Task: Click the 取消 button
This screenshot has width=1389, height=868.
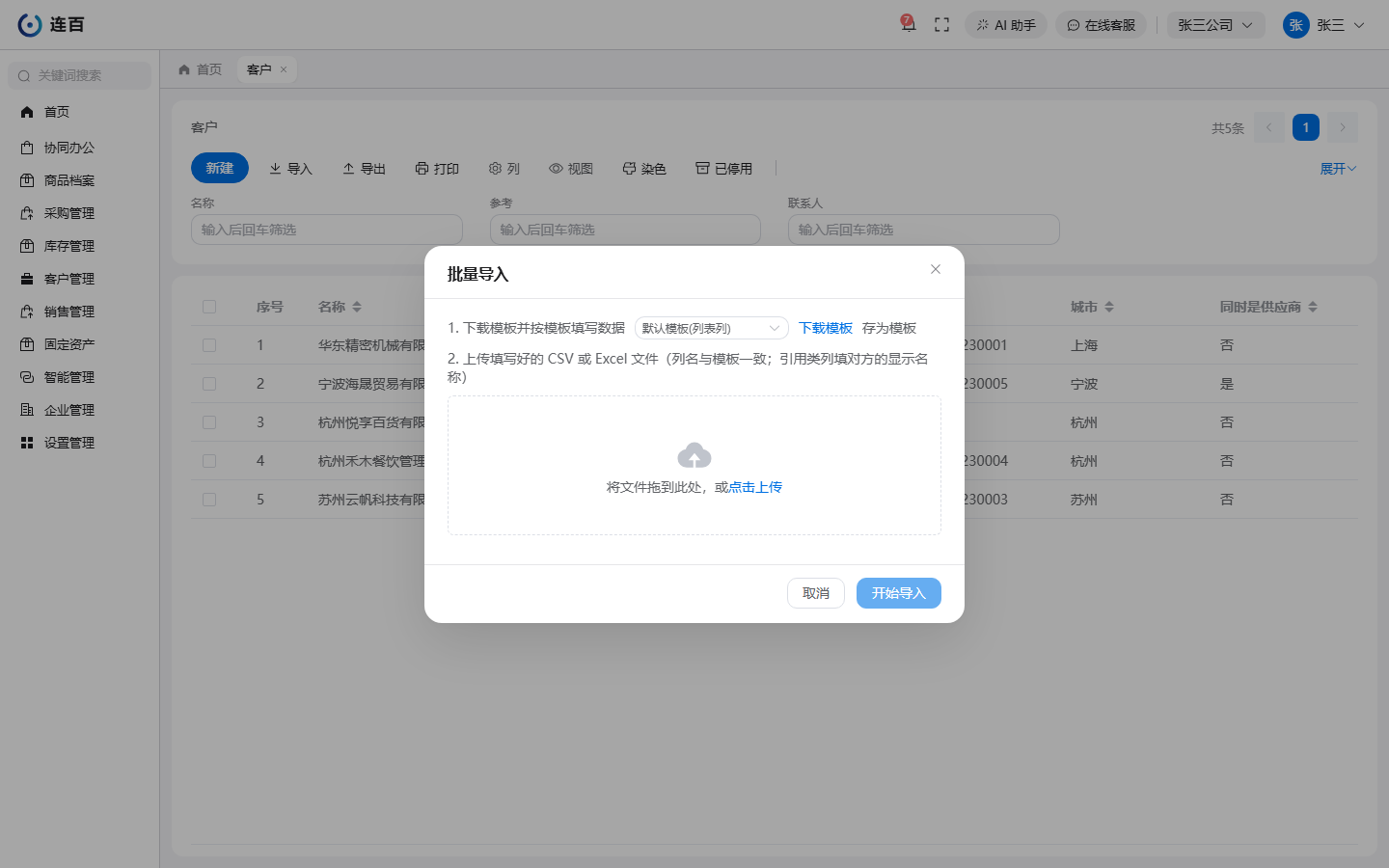Action: 816,593
